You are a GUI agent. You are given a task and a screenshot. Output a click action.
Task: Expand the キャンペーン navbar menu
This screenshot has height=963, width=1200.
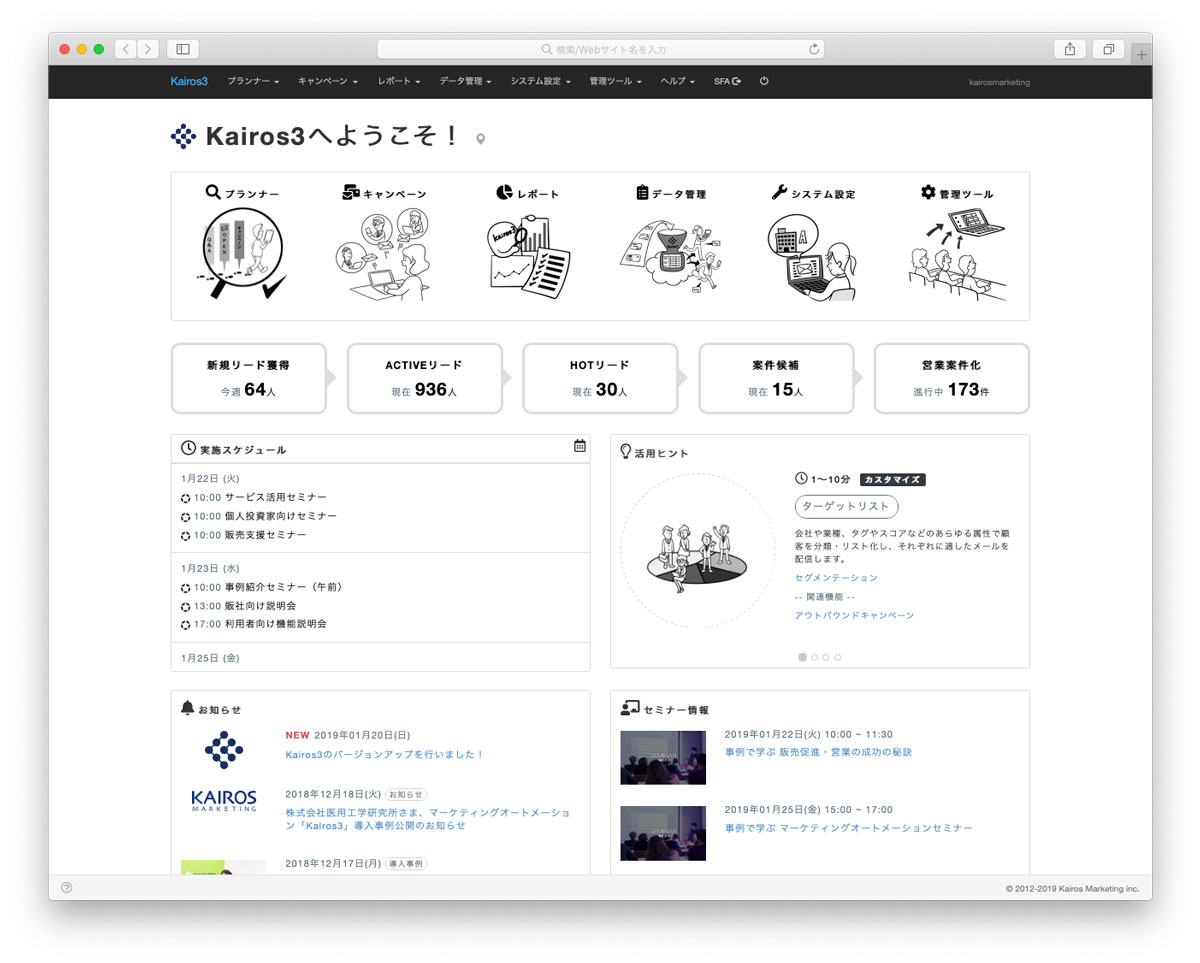click(328, 82)
